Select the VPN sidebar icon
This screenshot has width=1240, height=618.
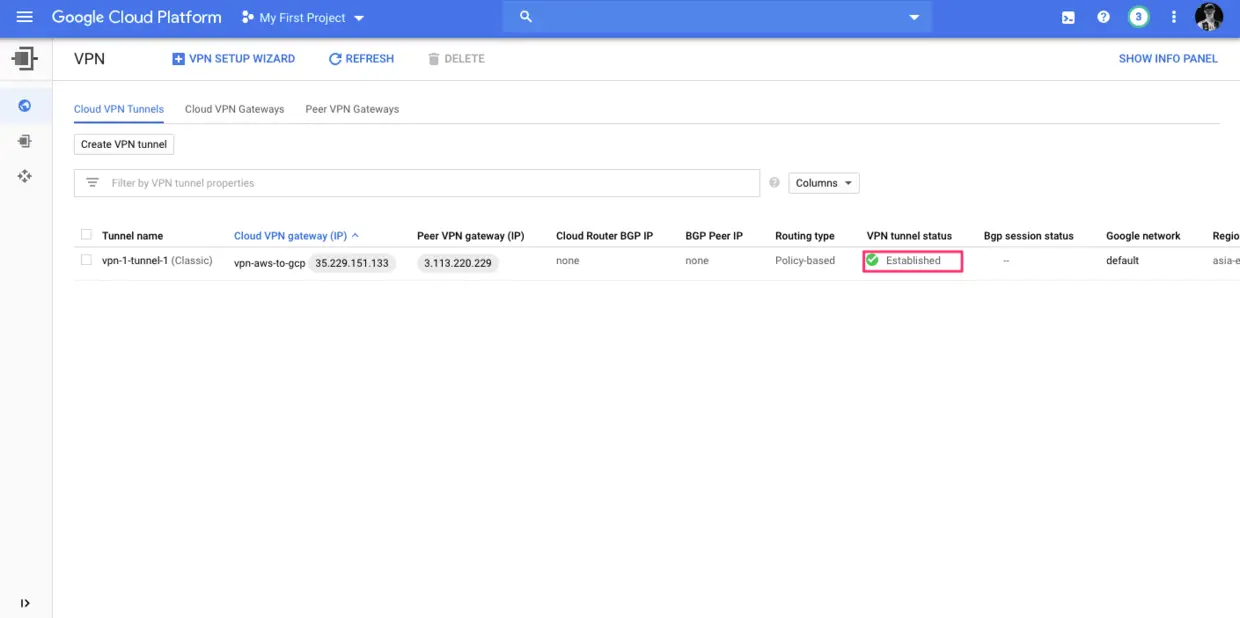pyautogui.click(x=25, y=106)
